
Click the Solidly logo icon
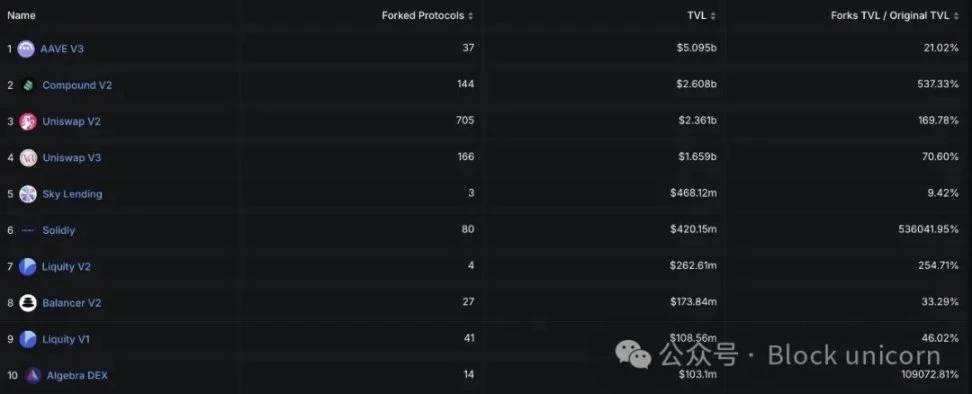pyautogui.click(x=28, y=230)
